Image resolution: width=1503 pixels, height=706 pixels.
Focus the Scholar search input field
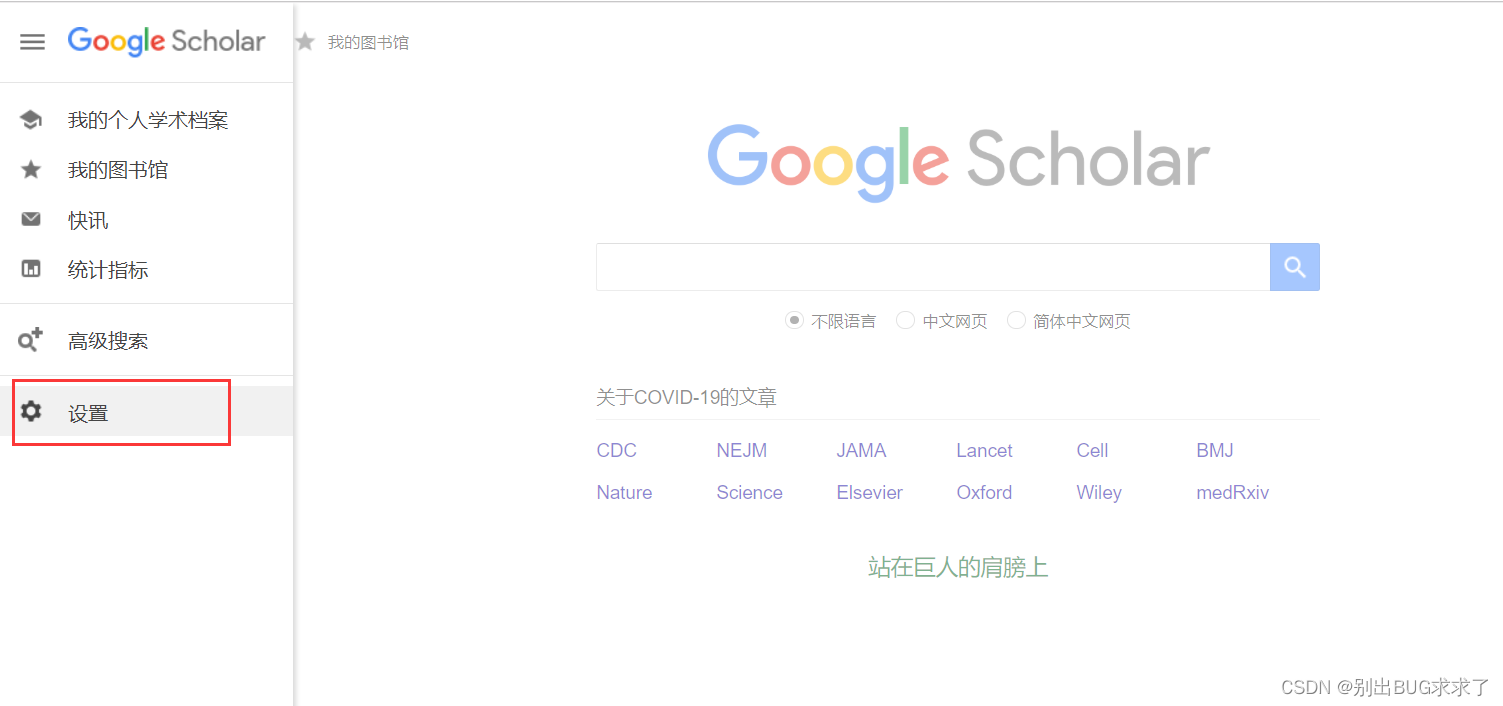pos(933,267)
